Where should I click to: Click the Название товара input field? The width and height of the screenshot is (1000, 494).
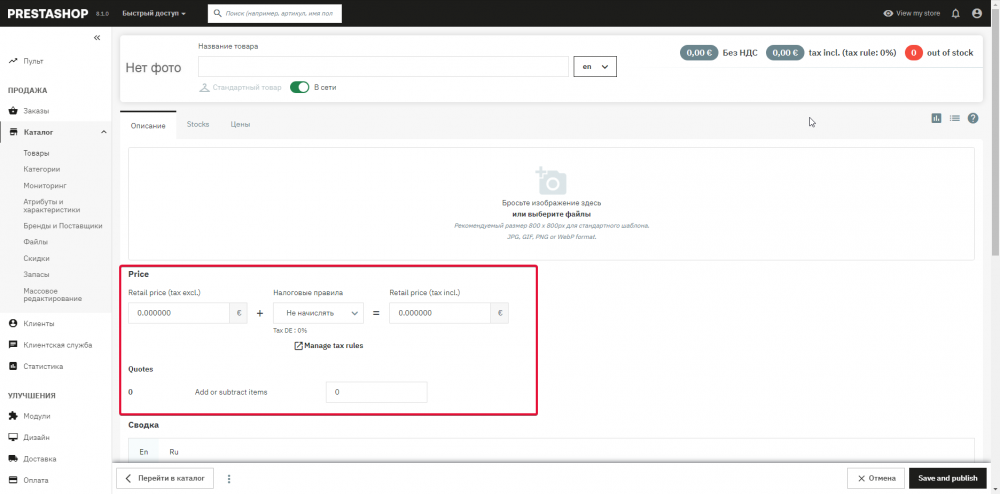(383, 66)
